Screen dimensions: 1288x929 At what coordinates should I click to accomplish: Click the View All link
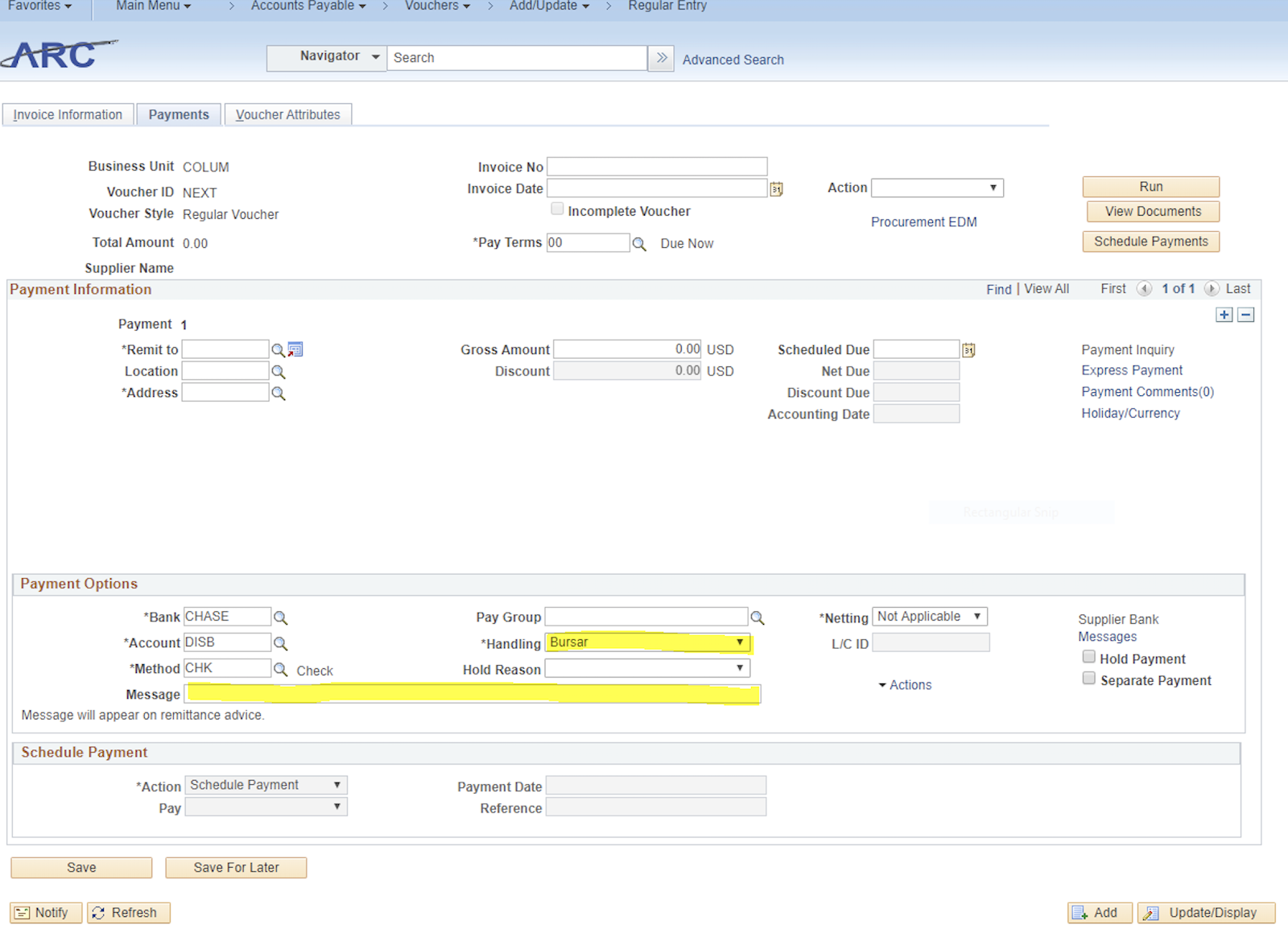[x=1046, y=289]
